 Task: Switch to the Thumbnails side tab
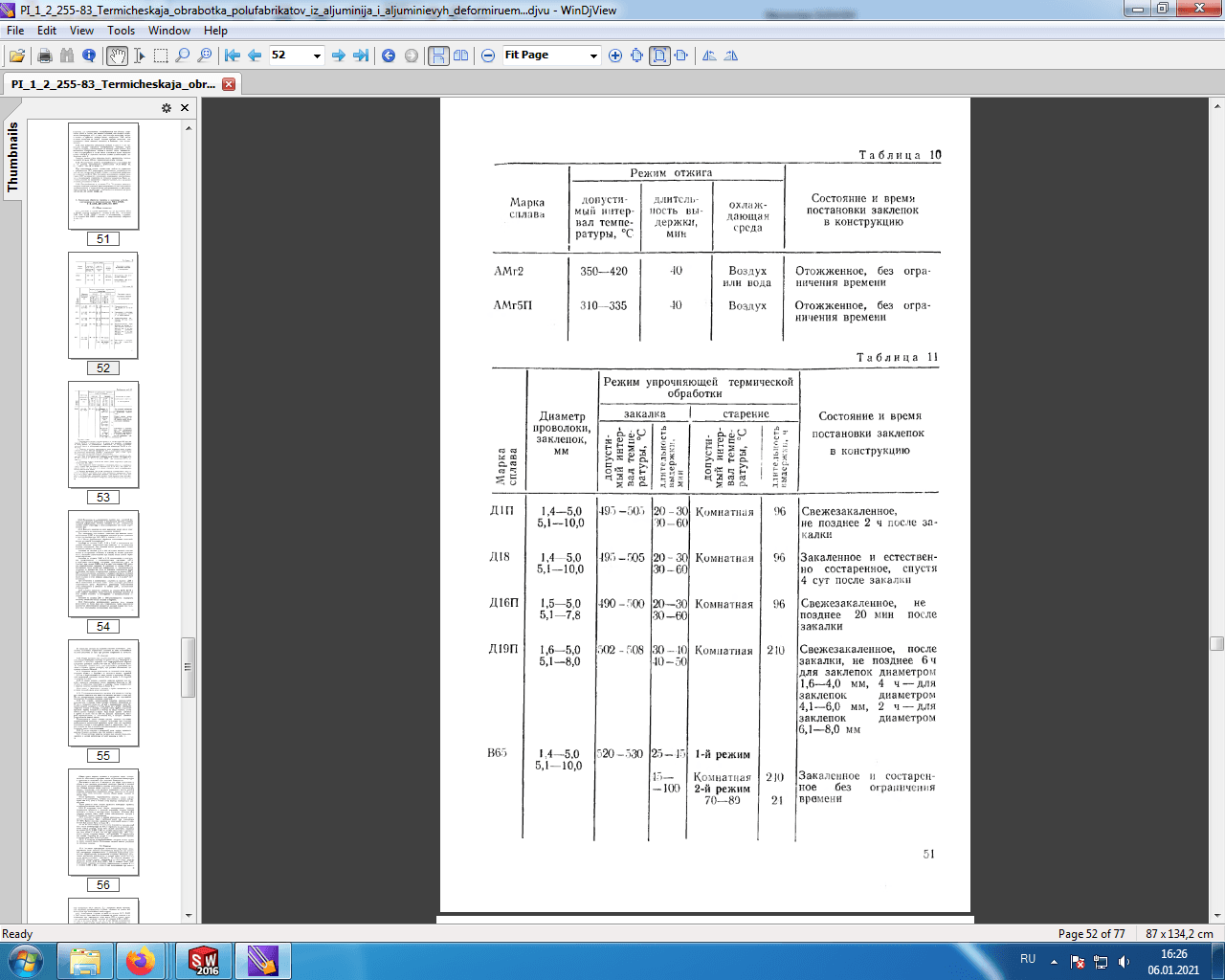pyautogui.click(x=12, y=157)
